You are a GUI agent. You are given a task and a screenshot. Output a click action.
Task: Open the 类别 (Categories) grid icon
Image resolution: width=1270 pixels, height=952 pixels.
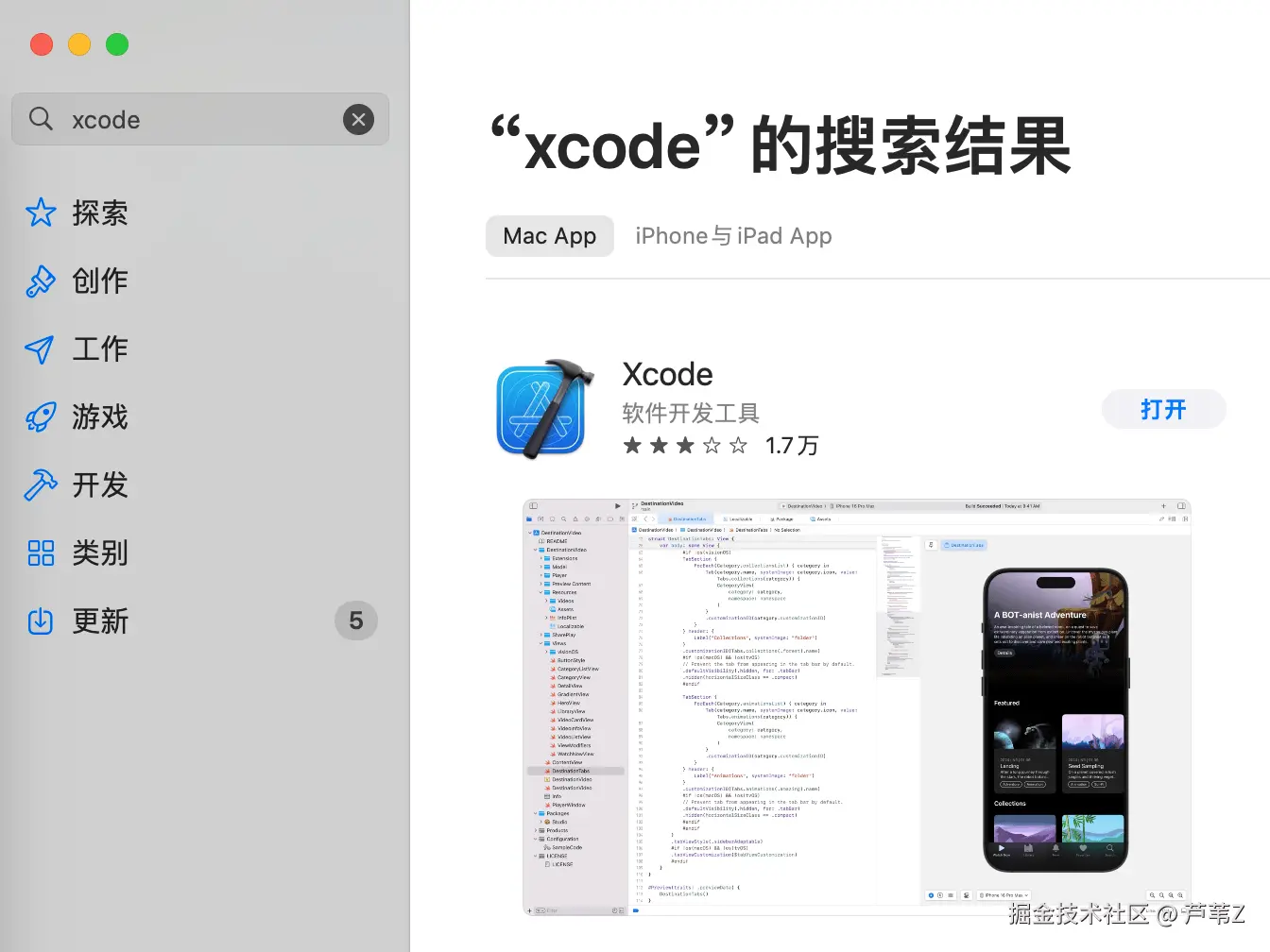click(41, 552)
